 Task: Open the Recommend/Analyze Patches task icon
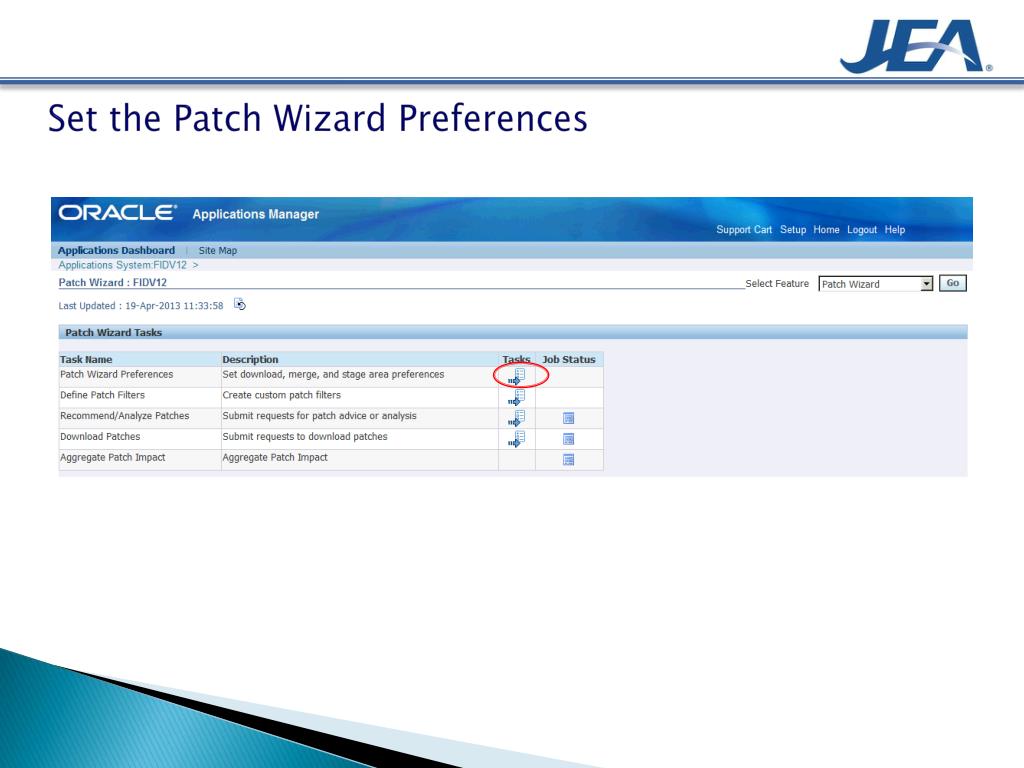517,418
